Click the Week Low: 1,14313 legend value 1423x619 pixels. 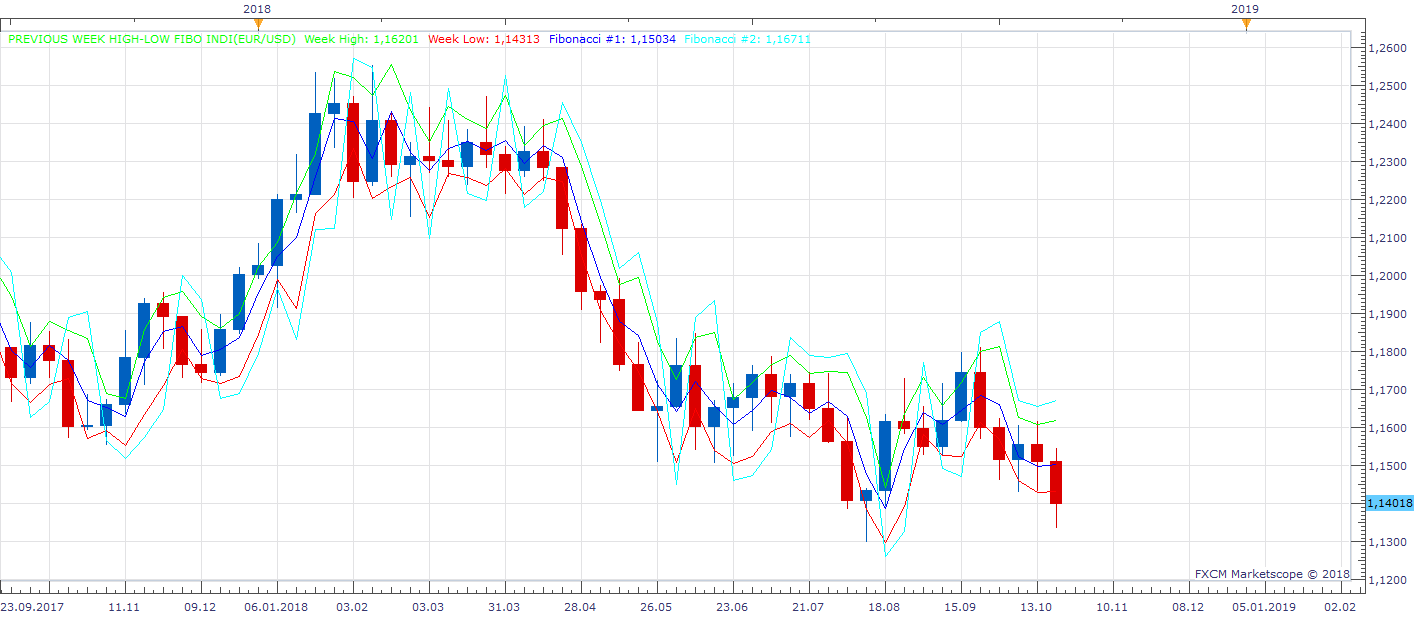(x=484, y=40)
